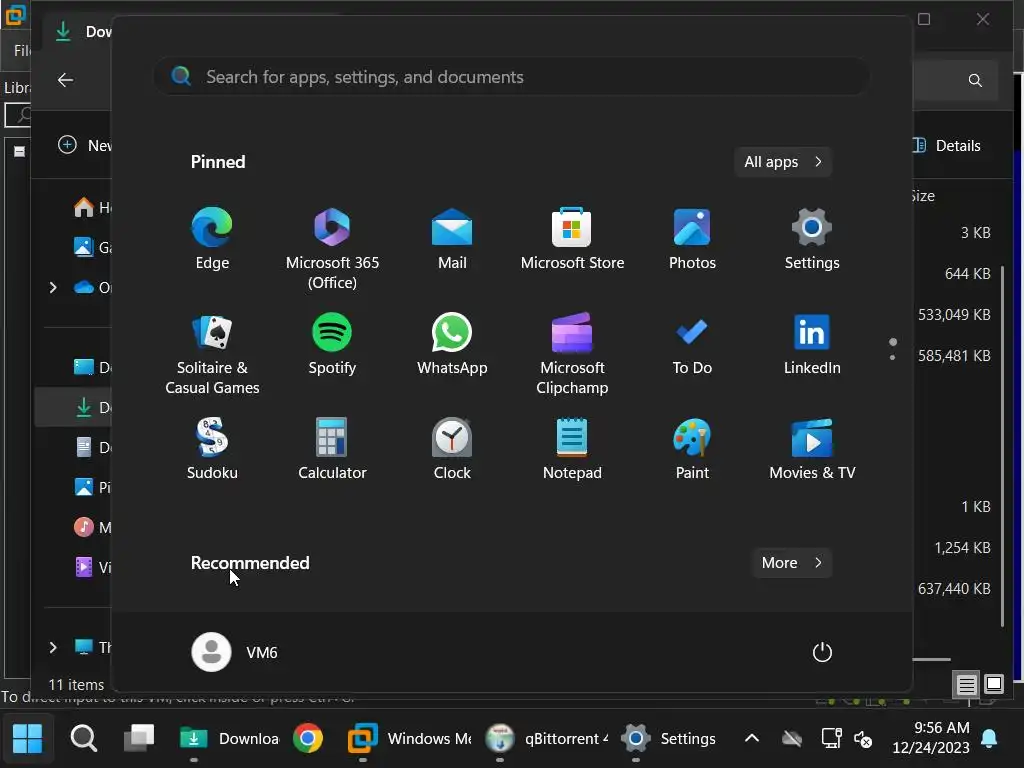Image resolution: width=1024 pixels, height=768 pixels.
Task: Select Music in File Explorer sidebar
Action: coord(91,527)
